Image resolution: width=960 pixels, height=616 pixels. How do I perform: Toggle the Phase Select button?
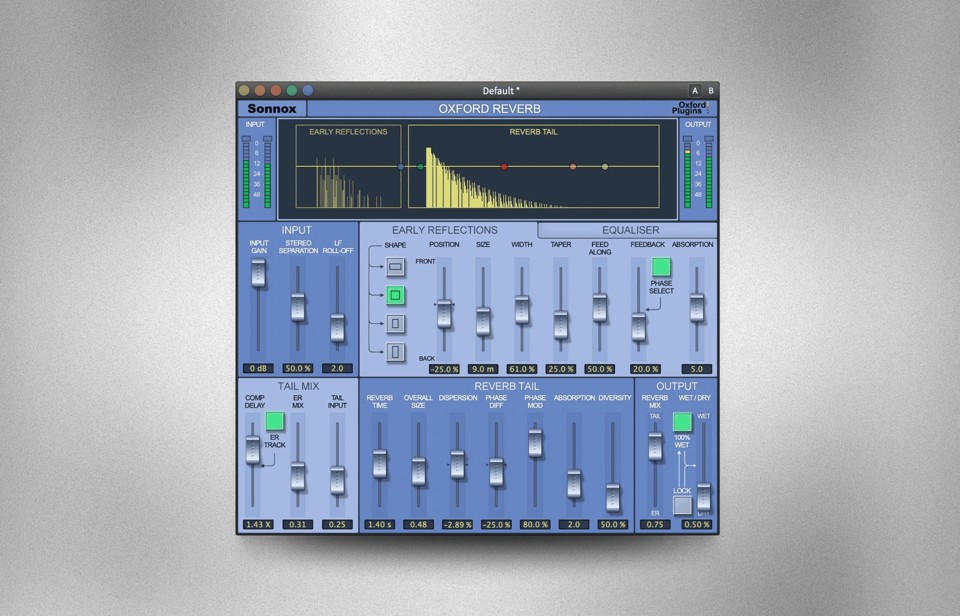661,267
